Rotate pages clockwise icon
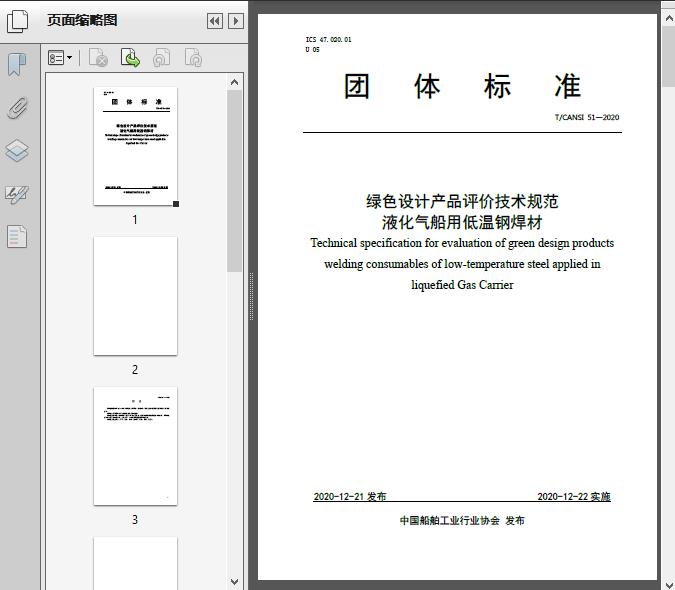 click(193, 58)
